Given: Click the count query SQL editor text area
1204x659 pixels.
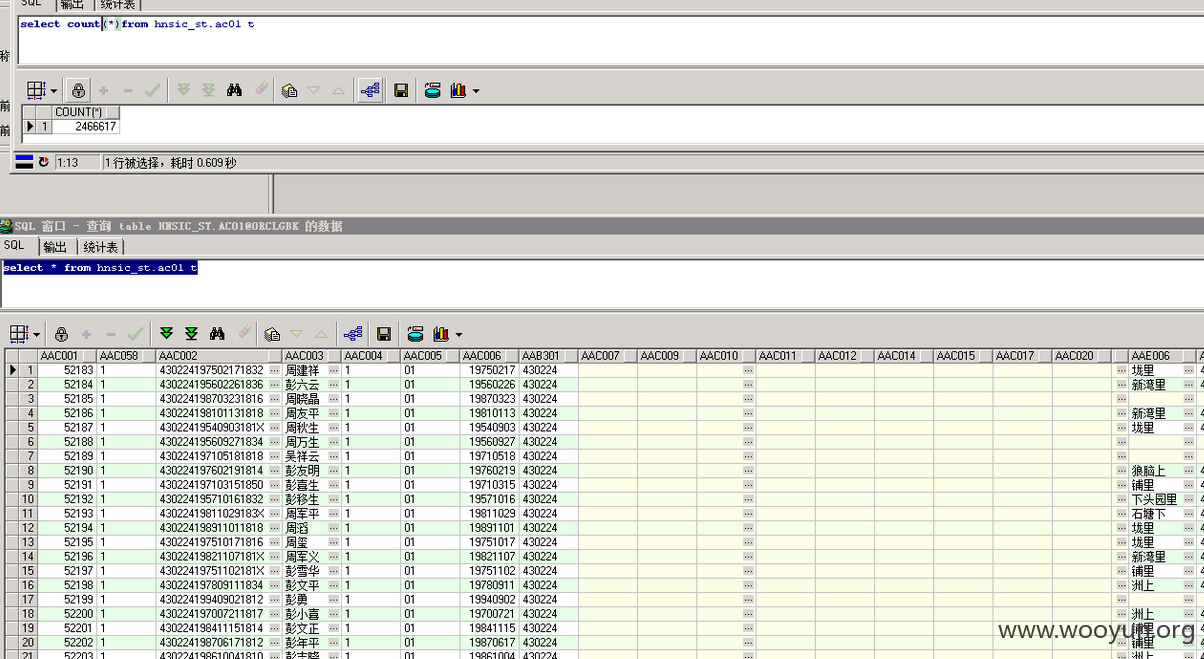Looking at the screenshot, I should click(610, 40).
